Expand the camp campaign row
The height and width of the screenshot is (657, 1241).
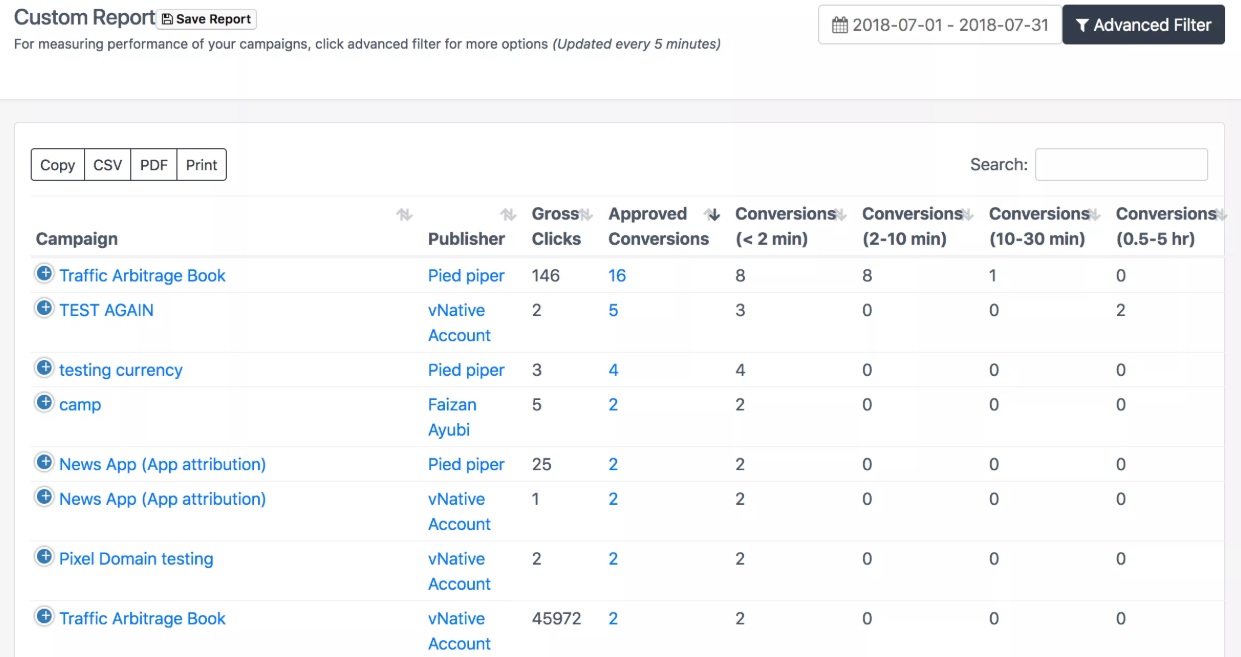click(x=44, y=403)
